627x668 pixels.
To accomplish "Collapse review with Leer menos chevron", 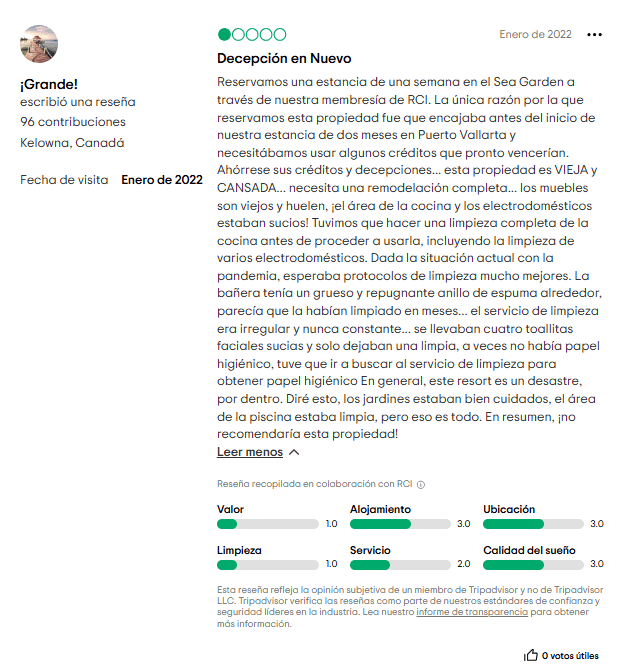I will click(x=294, y=452).
